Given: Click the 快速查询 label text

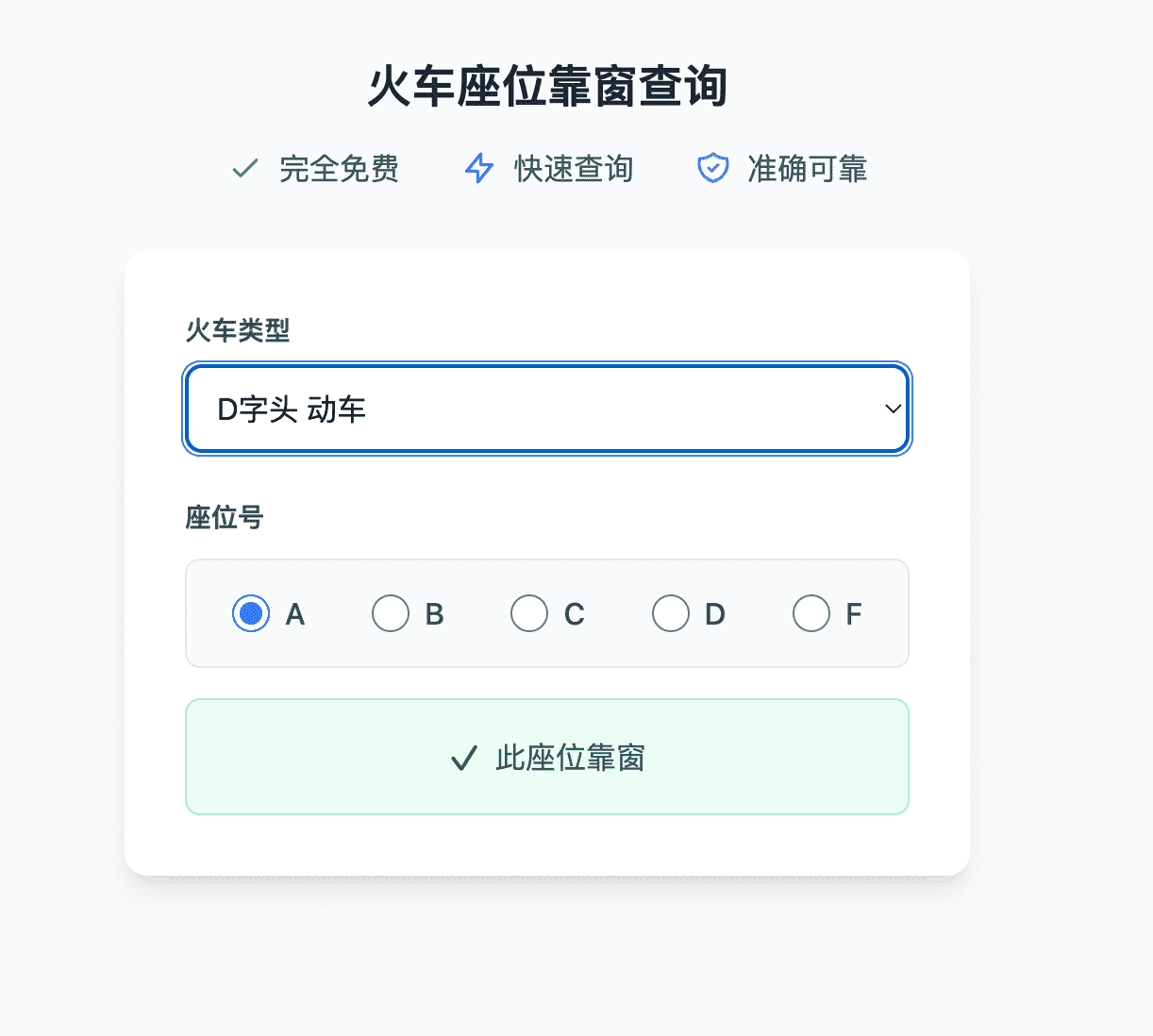Looking at the screenshot, I should coord(574,169).
